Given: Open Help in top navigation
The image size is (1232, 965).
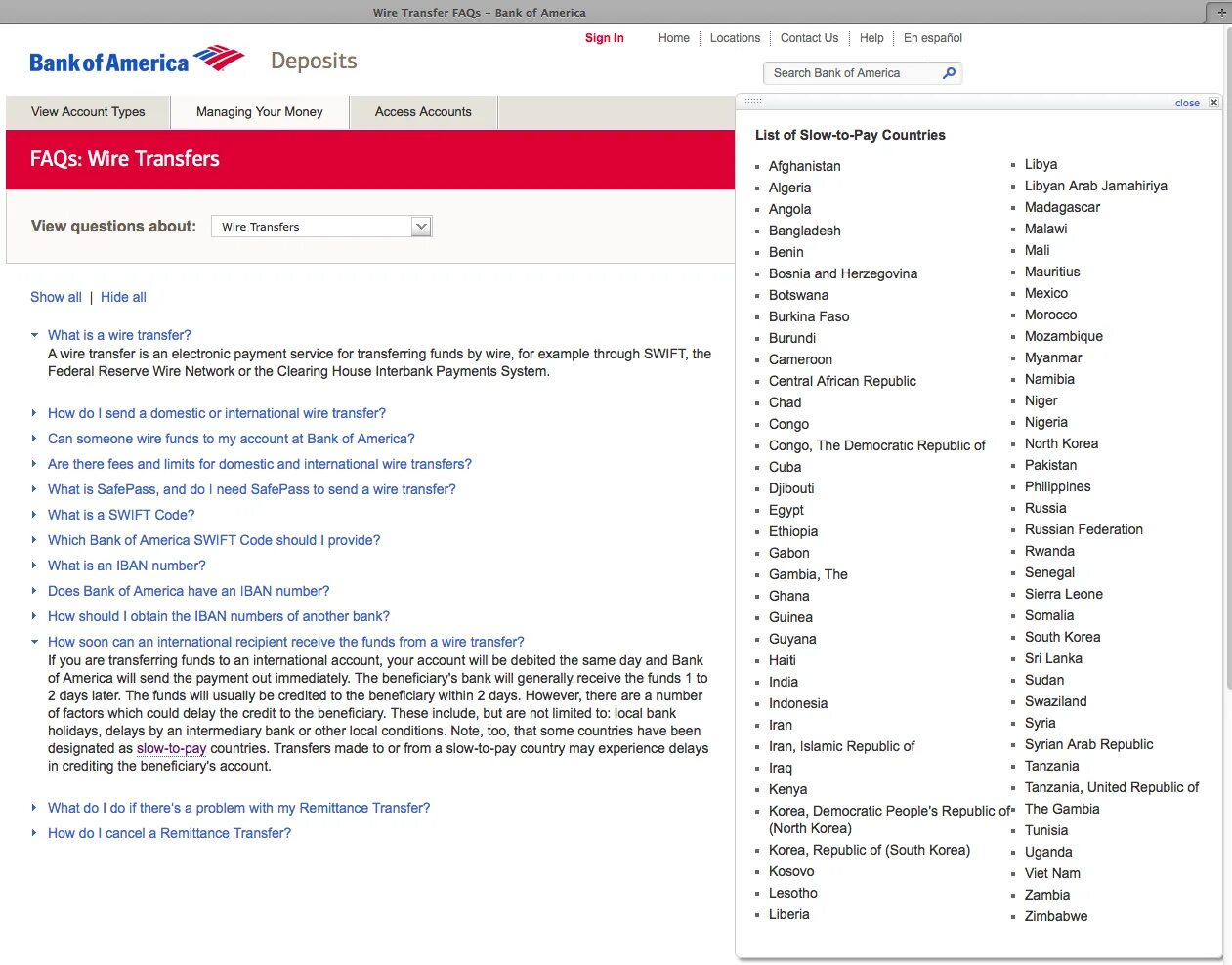Looking at the screenshot, I should click(871, 38).
